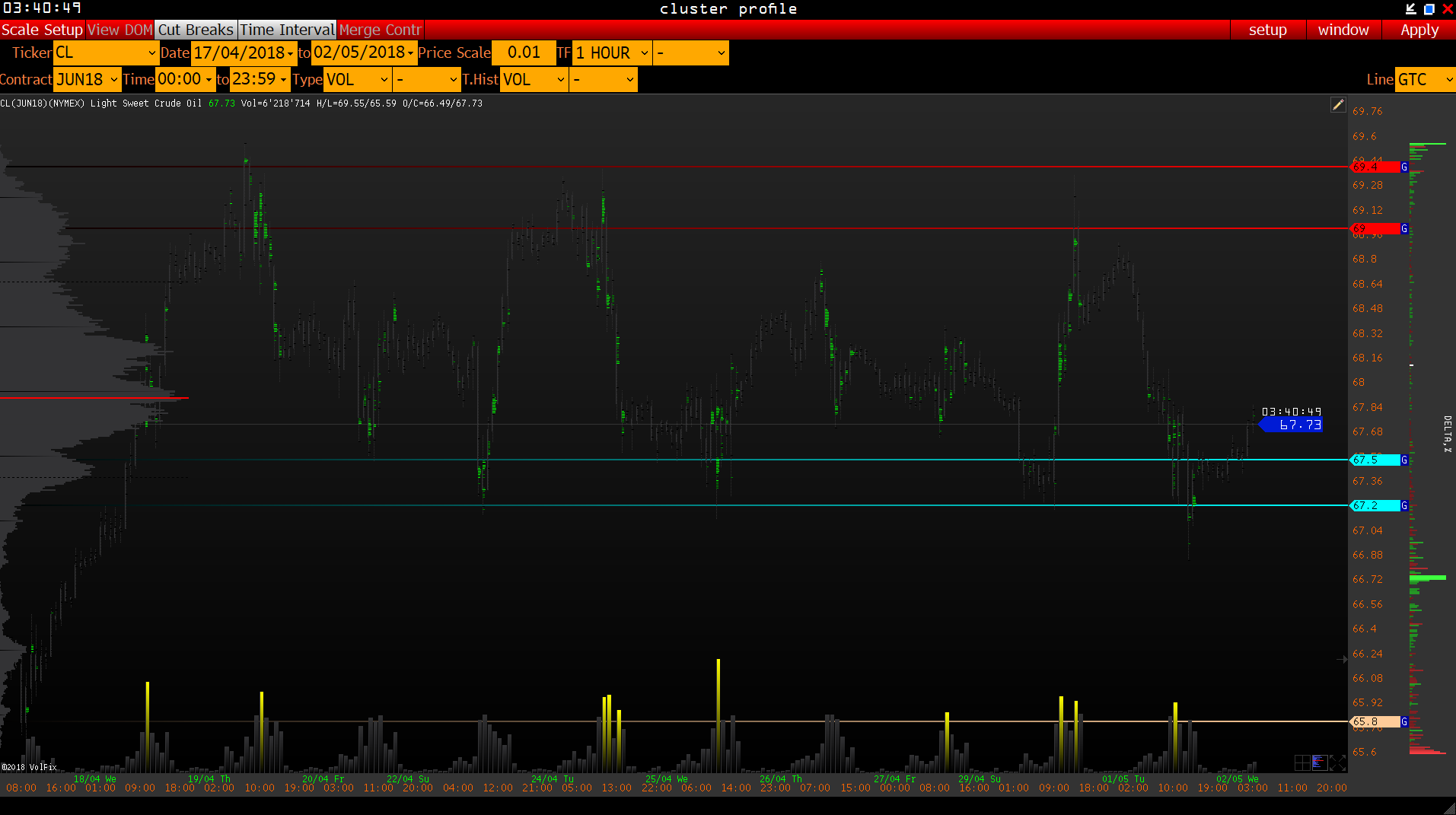Click the 20/04 Fr date label
This screenshot has width=1456, height=815.
tap(323, 779)
